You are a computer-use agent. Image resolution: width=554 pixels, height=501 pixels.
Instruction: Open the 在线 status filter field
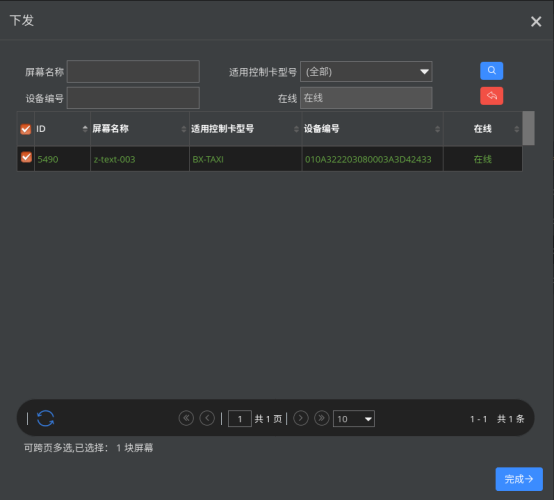[x=366, y=98]
